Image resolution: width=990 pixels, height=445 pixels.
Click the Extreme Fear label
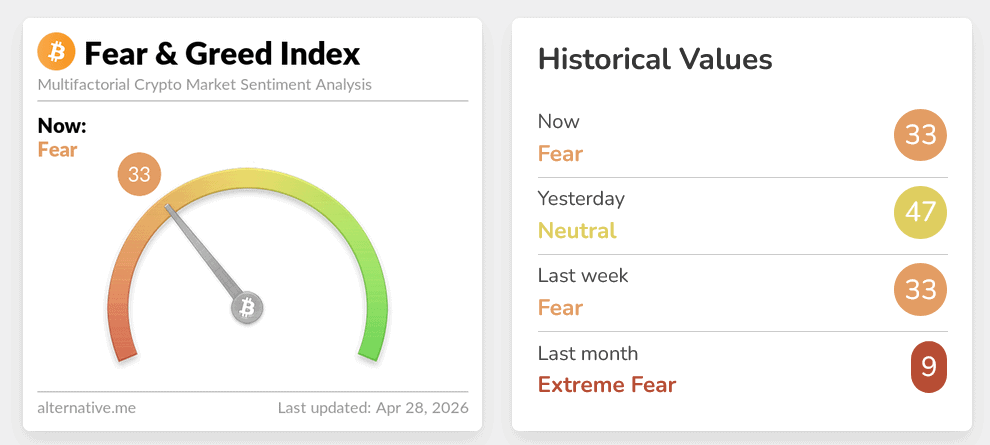(x=607, y=384)
